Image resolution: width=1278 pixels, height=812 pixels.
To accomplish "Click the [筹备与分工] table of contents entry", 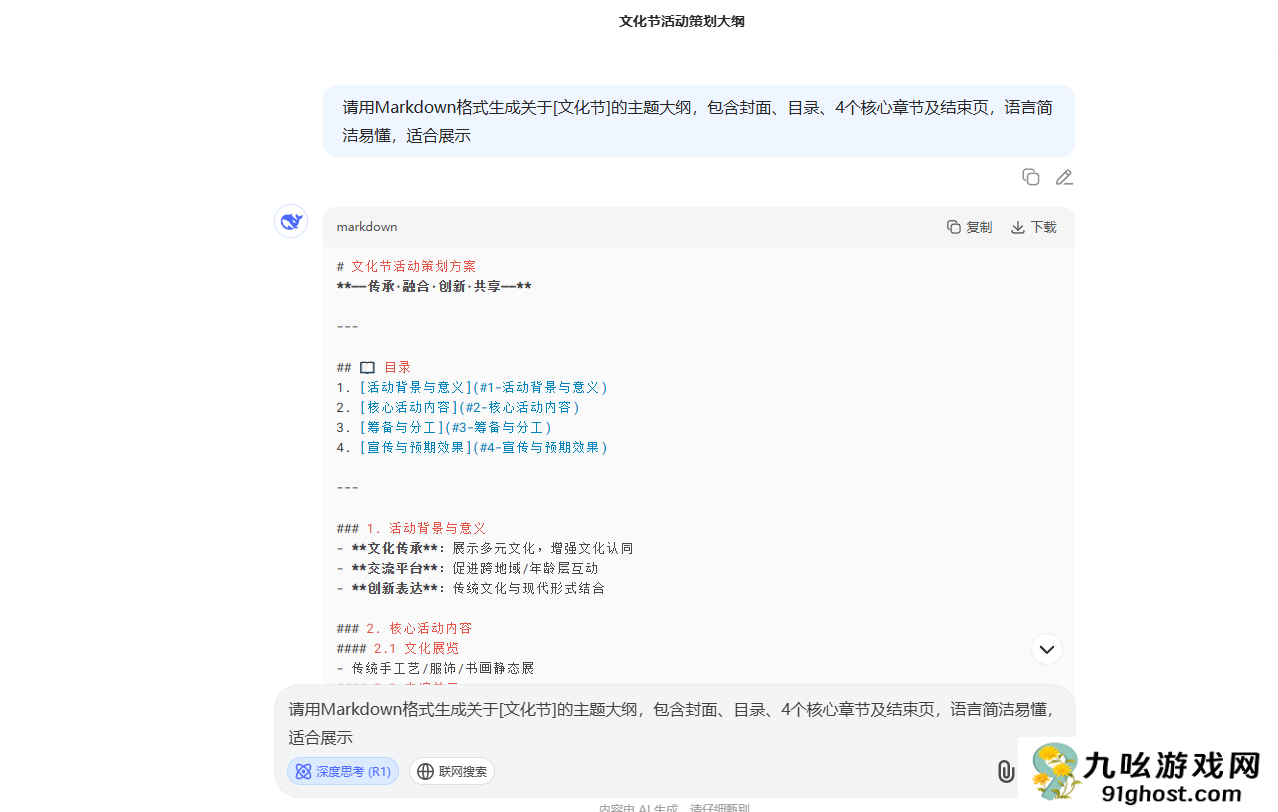I will [x=401, y=427].
